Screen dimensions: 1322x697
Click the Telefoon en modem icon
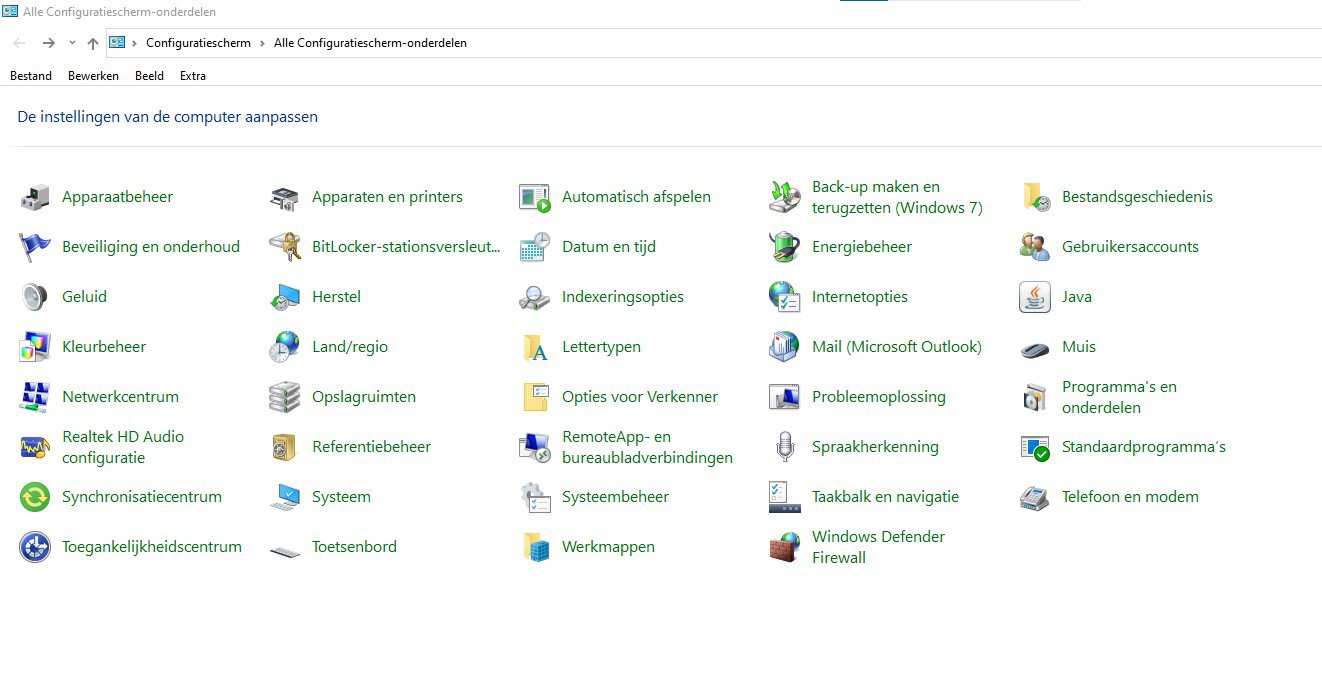click(x=1035, y=497)
